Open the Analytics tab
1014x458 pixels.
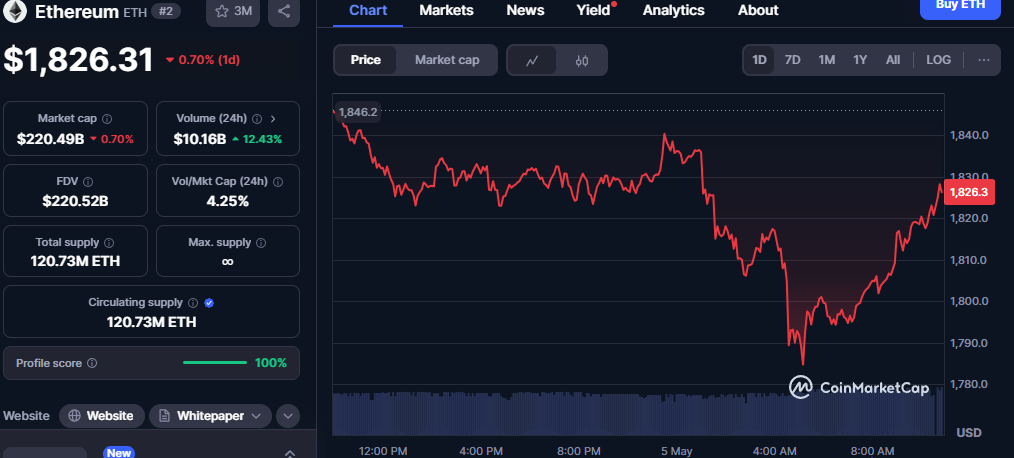click(x=673, y=10)
